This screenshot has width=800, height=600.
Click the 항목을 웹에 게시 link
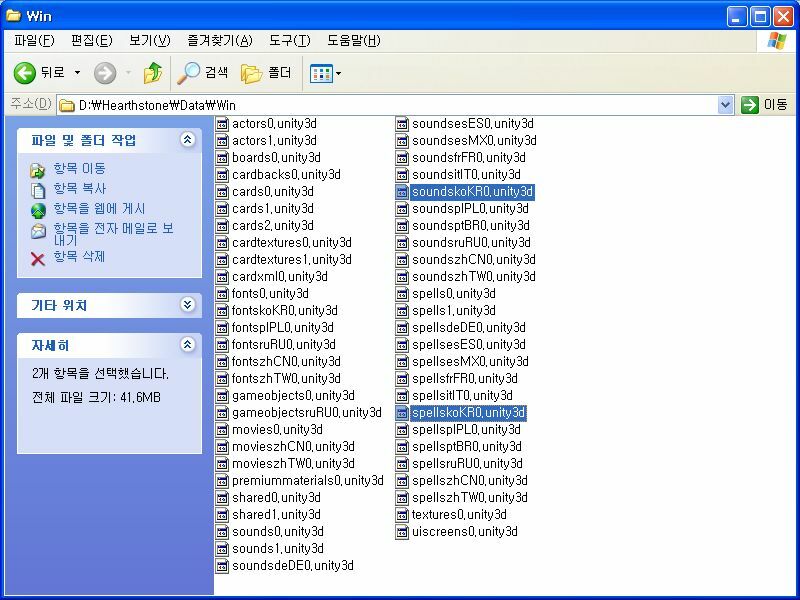click(x=99, y=209)
